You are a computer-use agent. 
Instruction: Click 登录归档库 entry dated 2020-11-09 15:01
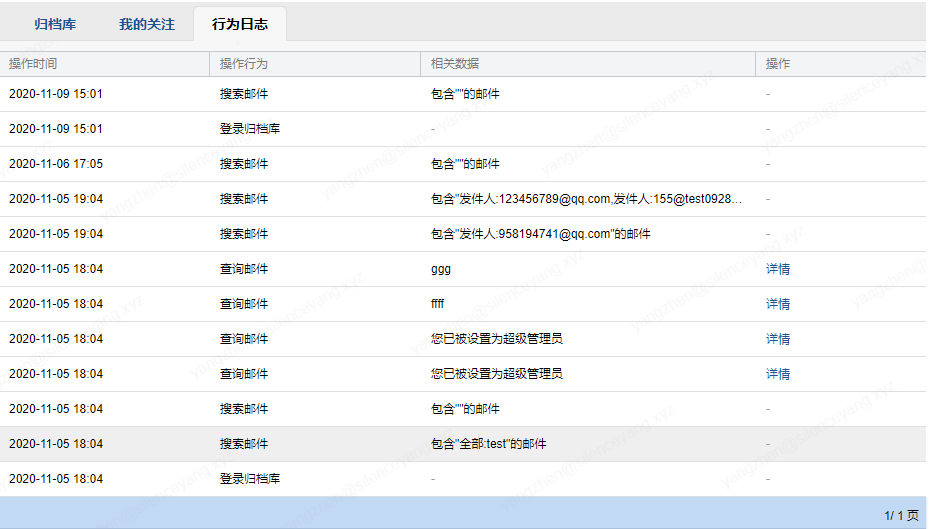pyautogui.click(x=250, y=129)
